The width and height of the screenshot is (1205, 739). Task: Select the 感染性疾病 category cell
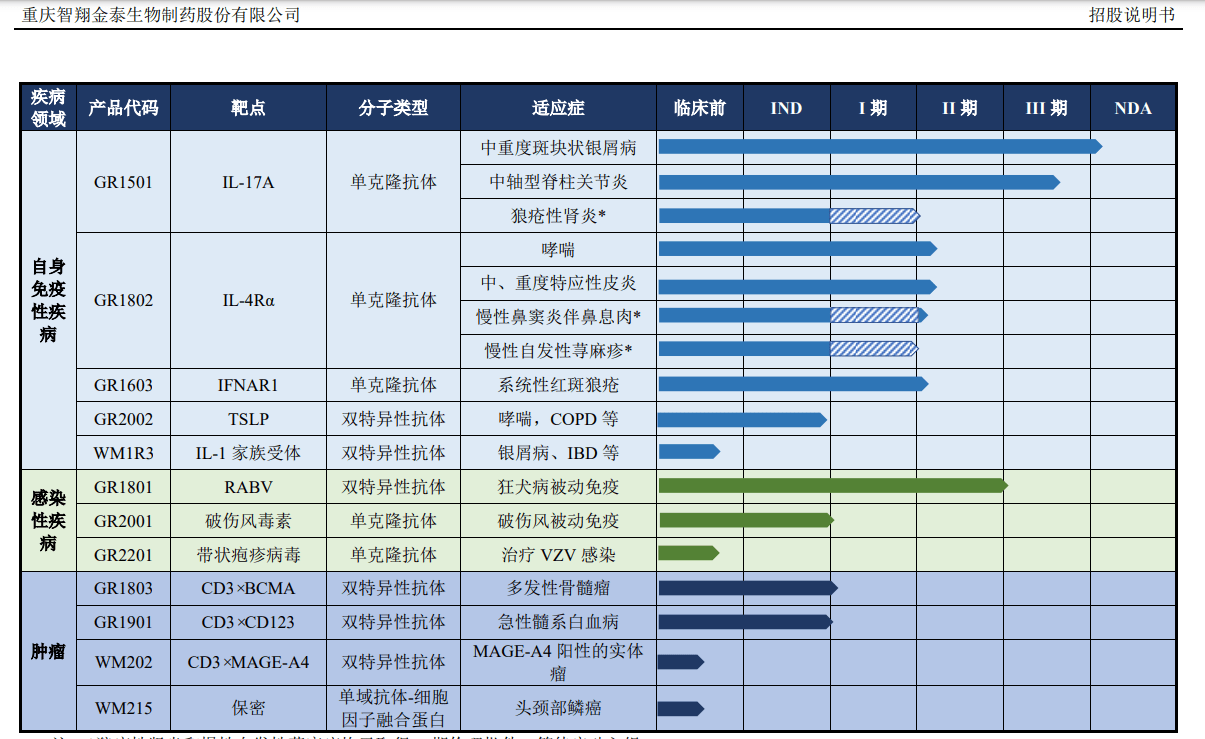coord(48,520)
